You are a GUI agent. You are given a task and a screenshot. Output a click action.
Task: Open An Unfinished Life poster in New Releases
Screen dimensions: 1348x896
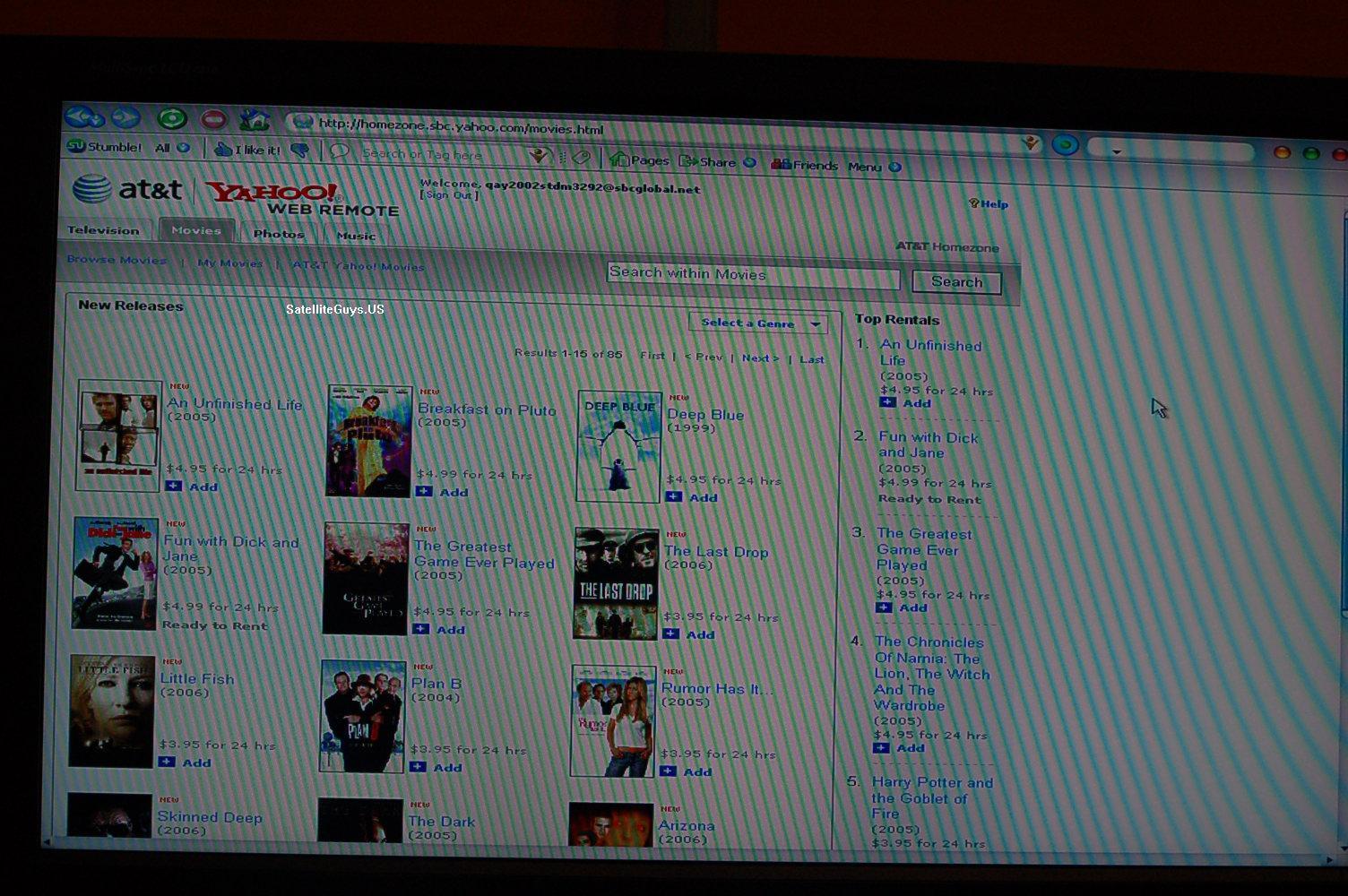pyautogui.click(x=118, y=435)
